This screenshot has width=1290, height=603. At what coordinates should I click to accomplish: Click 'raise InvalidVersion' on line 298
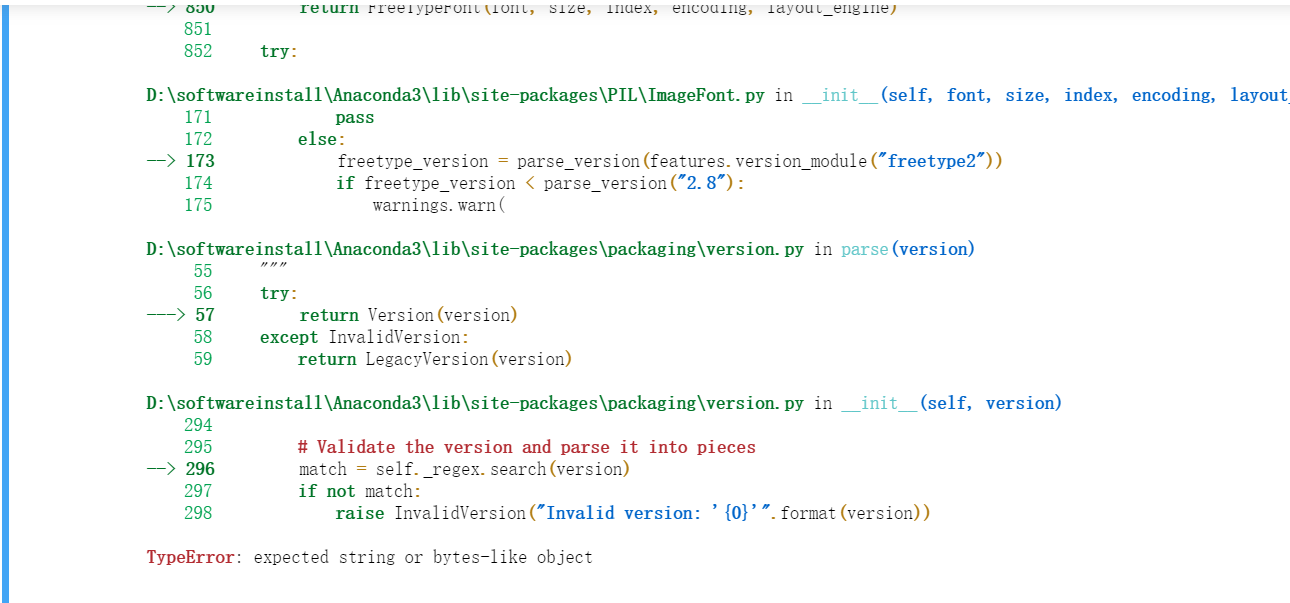click(x=431, y=513)
